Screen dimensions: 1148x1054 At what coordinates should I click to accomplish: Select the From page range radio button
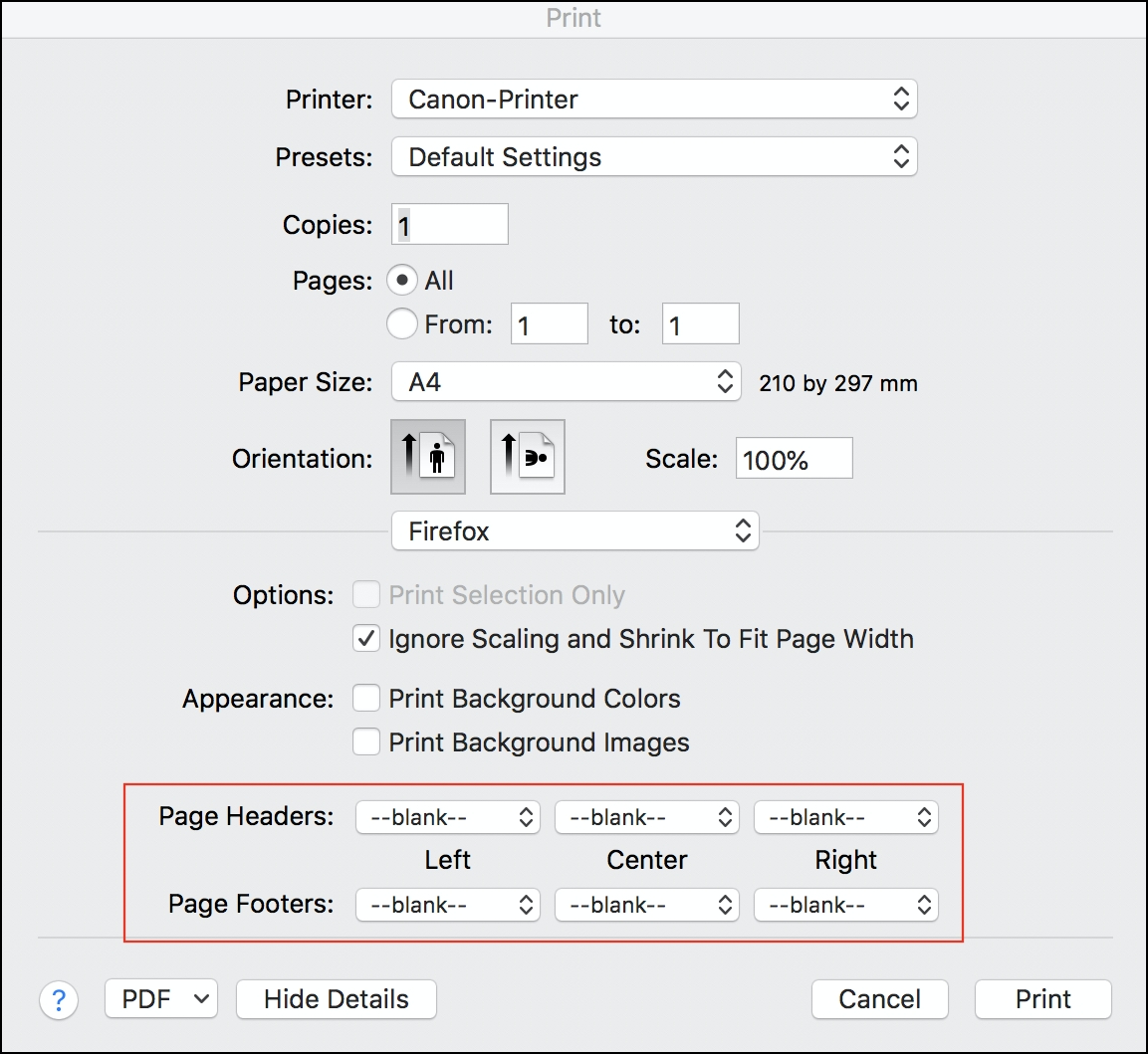pos(402,323)
